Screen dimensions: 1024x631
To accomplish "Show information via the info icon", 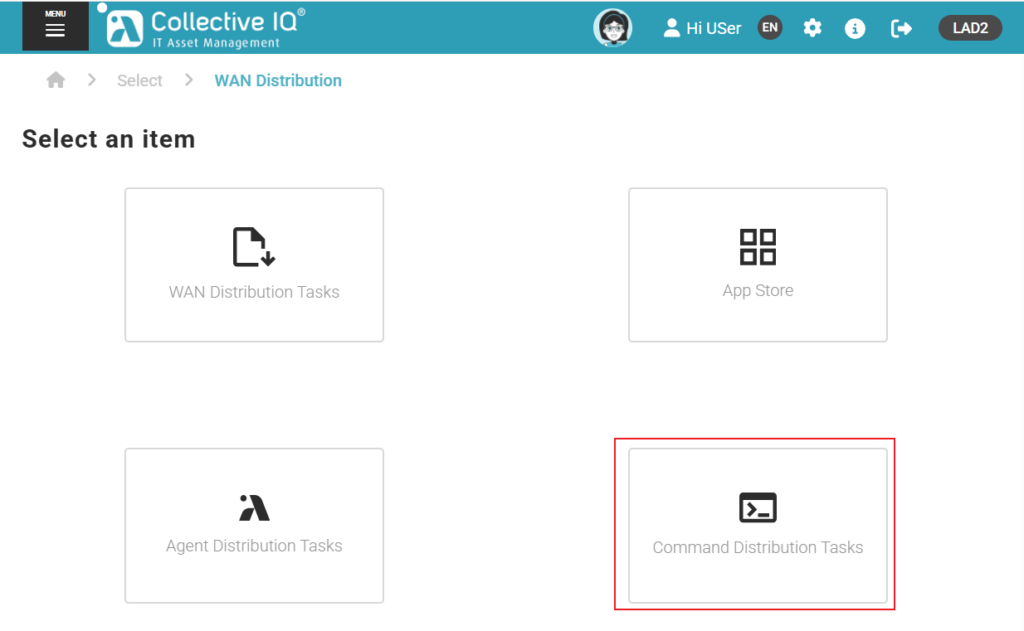I will click(x=855, y=28).
